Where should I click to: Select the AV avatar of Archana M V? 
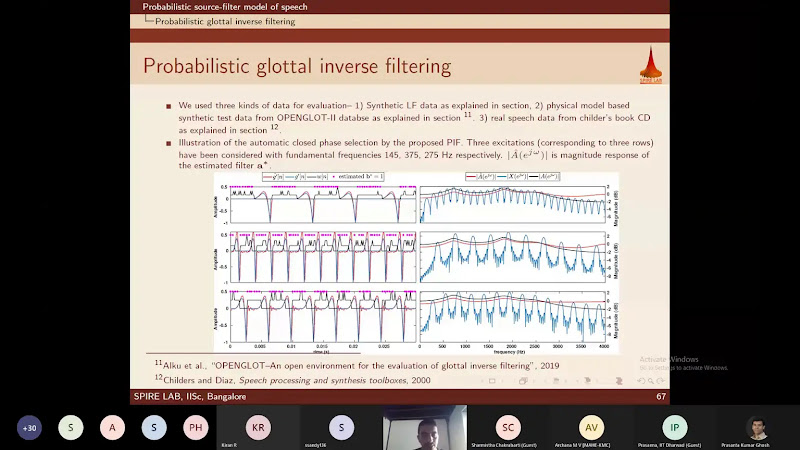coord(591,428)
